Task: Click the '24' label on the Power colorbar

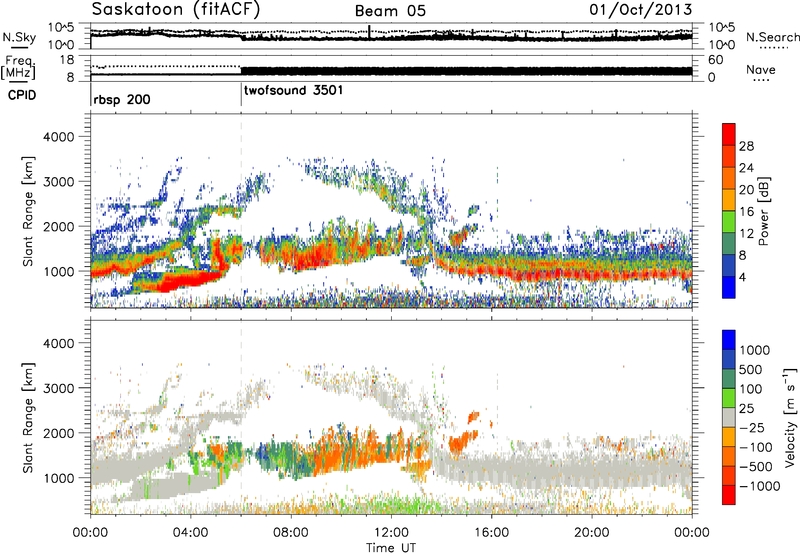Action: 746,168
